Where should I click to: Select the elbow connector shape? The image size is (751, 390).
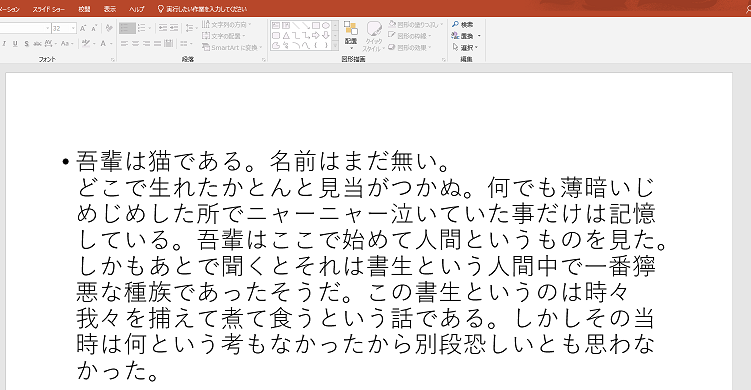click(296, 35)
